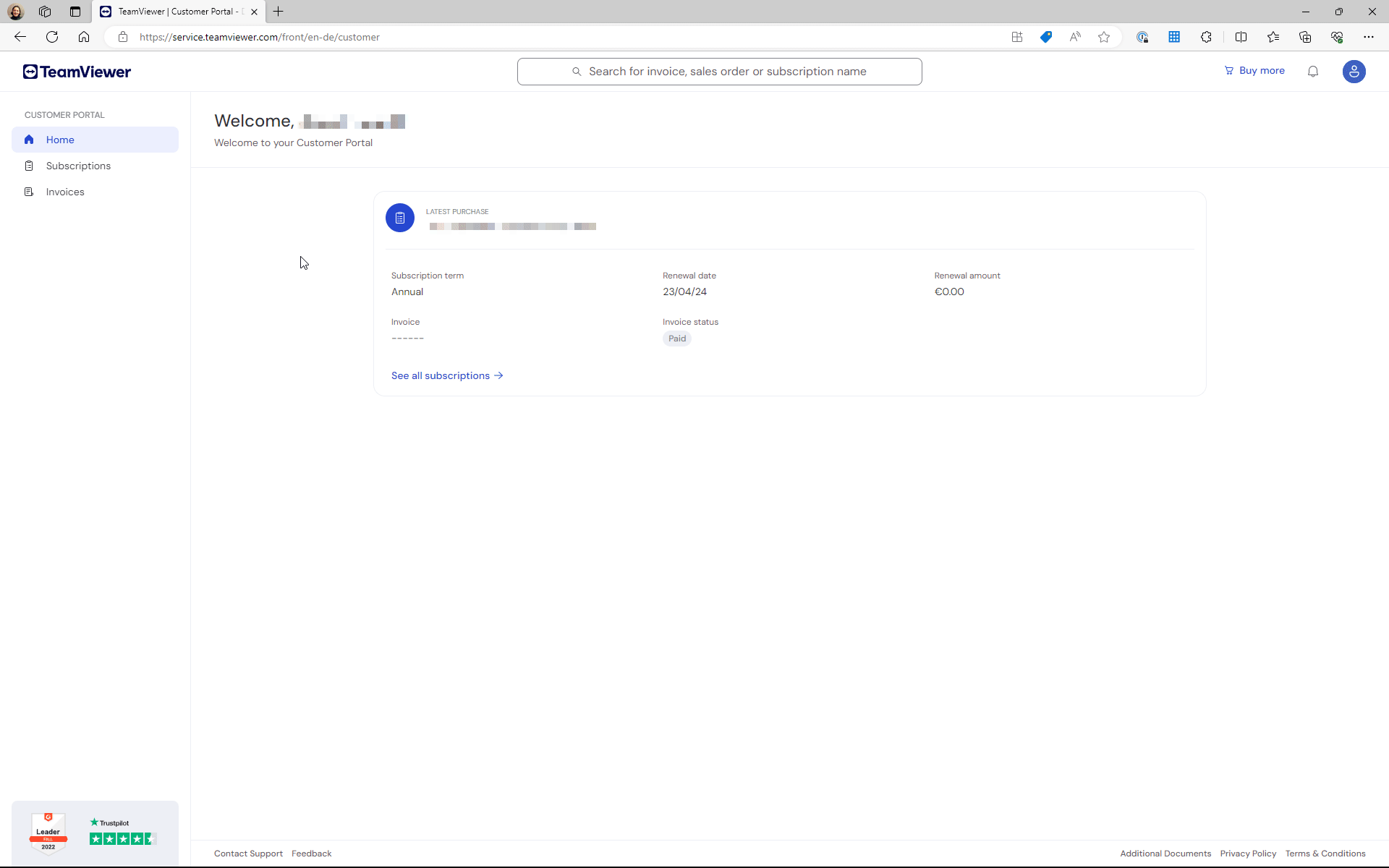Click the user profile avatar icon

point(1355,71)
